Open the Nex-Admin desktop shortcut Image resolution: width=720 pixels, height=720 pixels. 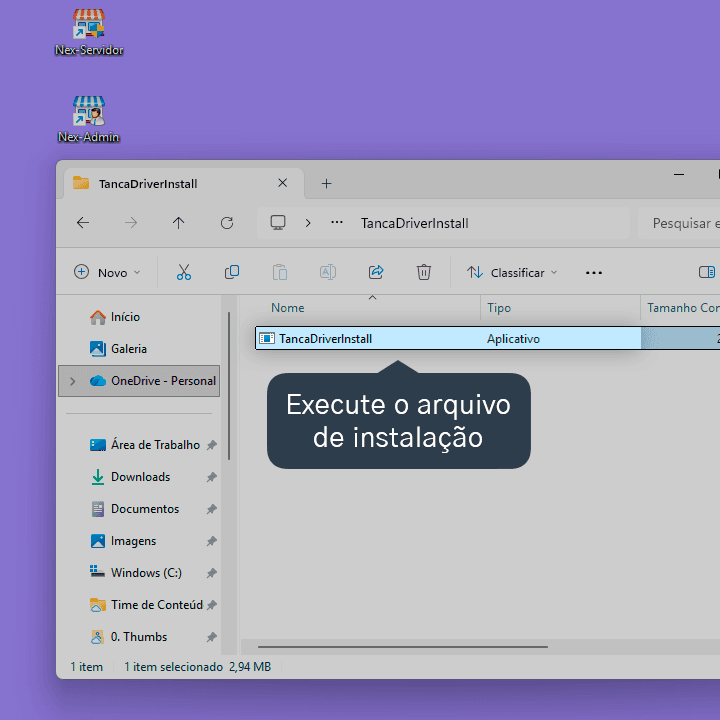(89, 120)
